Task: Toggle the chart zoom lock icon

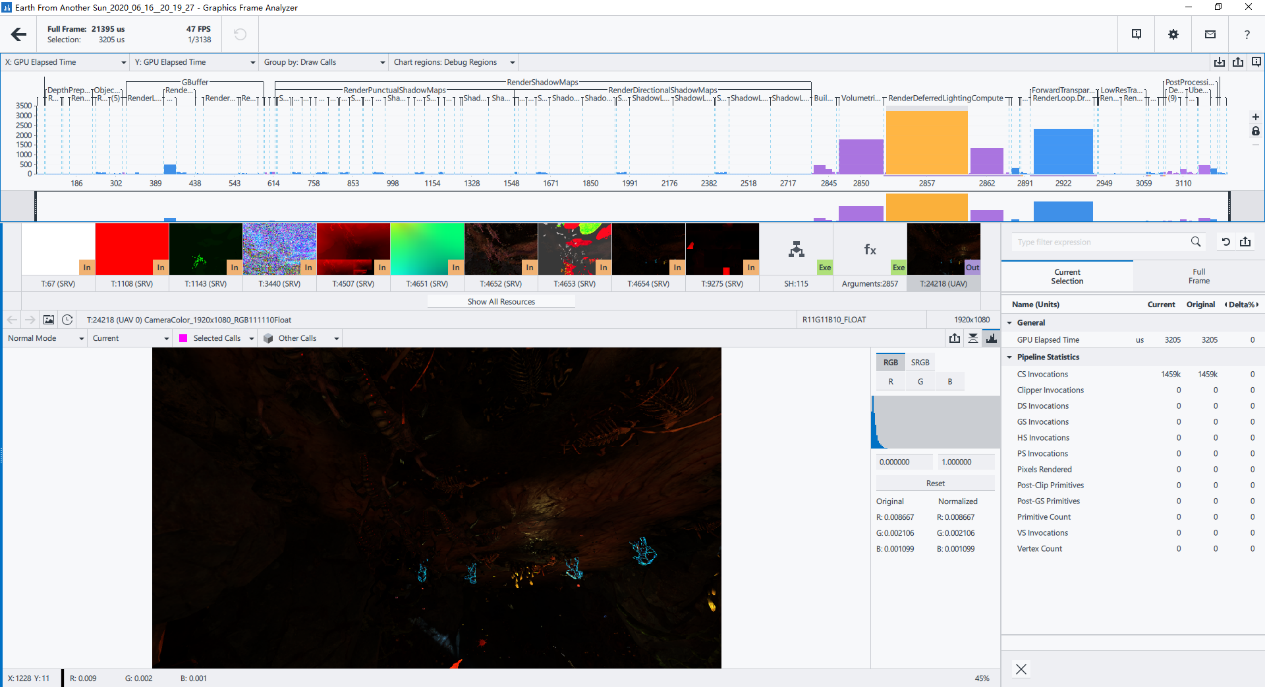Action: coord(1257,131)
